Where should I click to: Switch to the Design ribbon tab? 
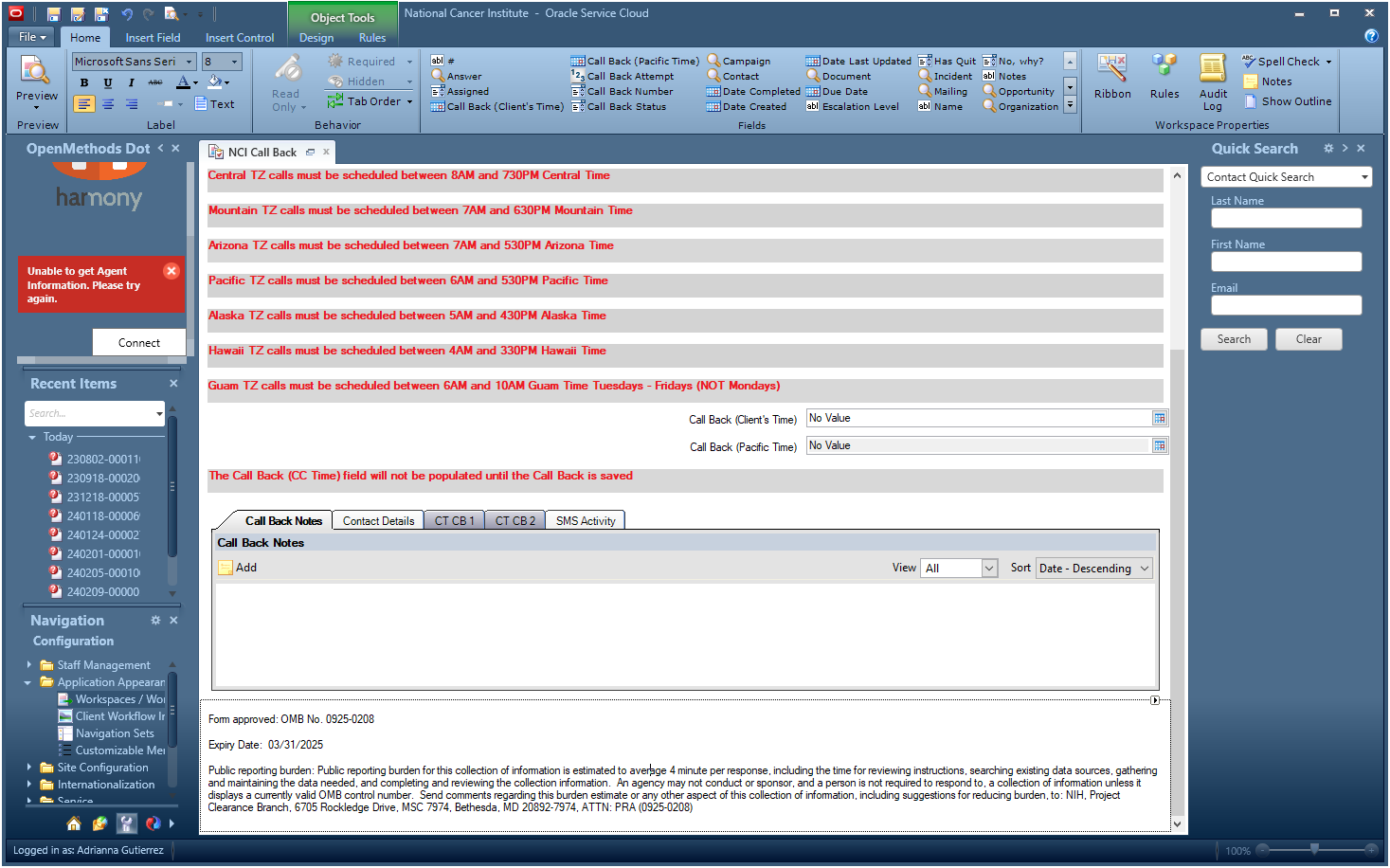316,38
